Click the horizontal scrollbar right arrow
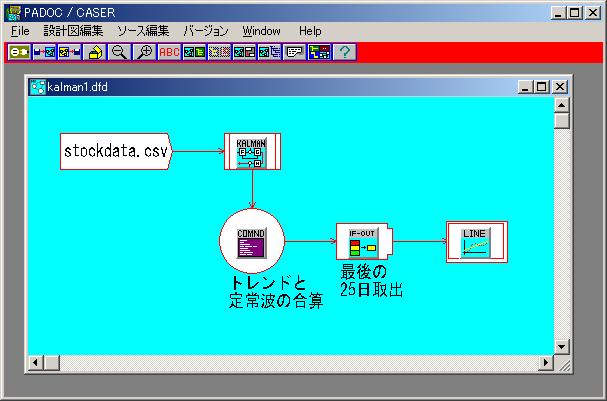Viewport: 607px width, 401px height. pyautogui.click(x=544, y=362)
